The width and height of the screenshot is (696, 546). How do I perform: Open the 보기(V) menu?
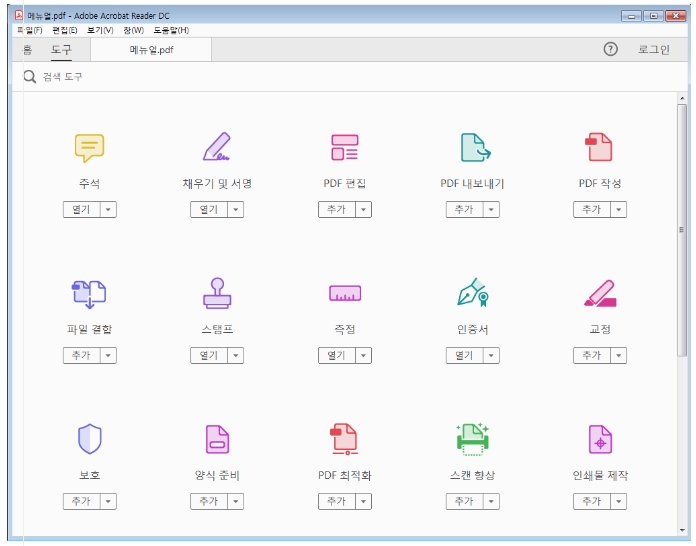[x=100, y=30]
